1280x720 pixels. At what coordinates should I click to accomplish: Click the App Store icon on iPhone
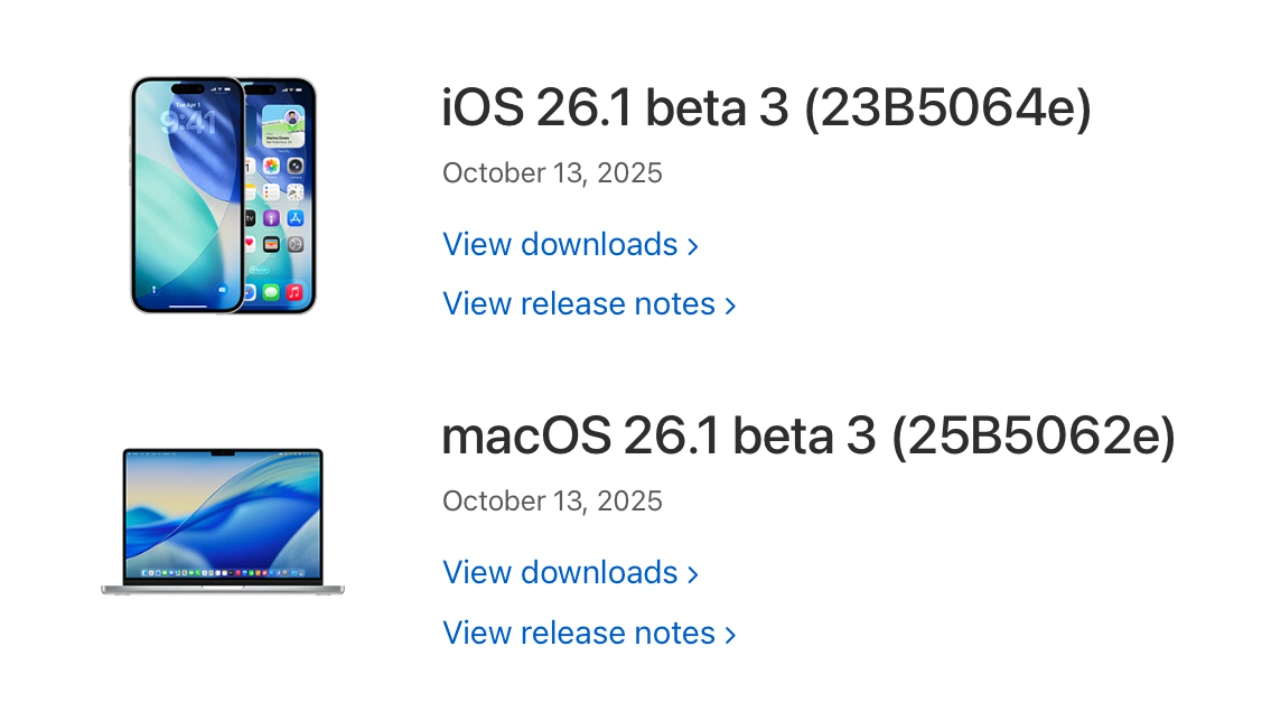pyautogui.click(x=295, y=218)
